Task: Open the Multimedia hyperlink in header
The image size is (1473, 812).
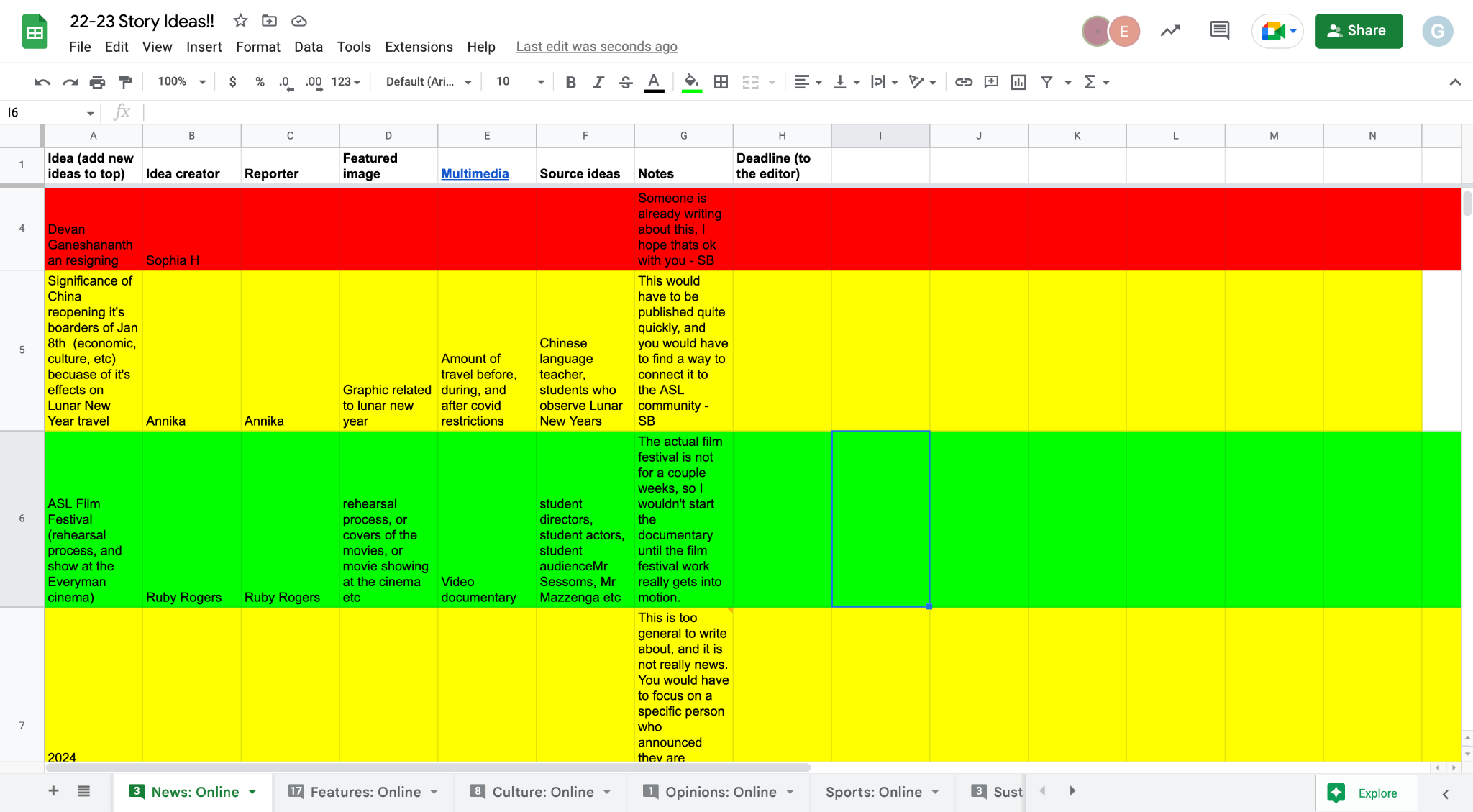Action: coord(475,173)
